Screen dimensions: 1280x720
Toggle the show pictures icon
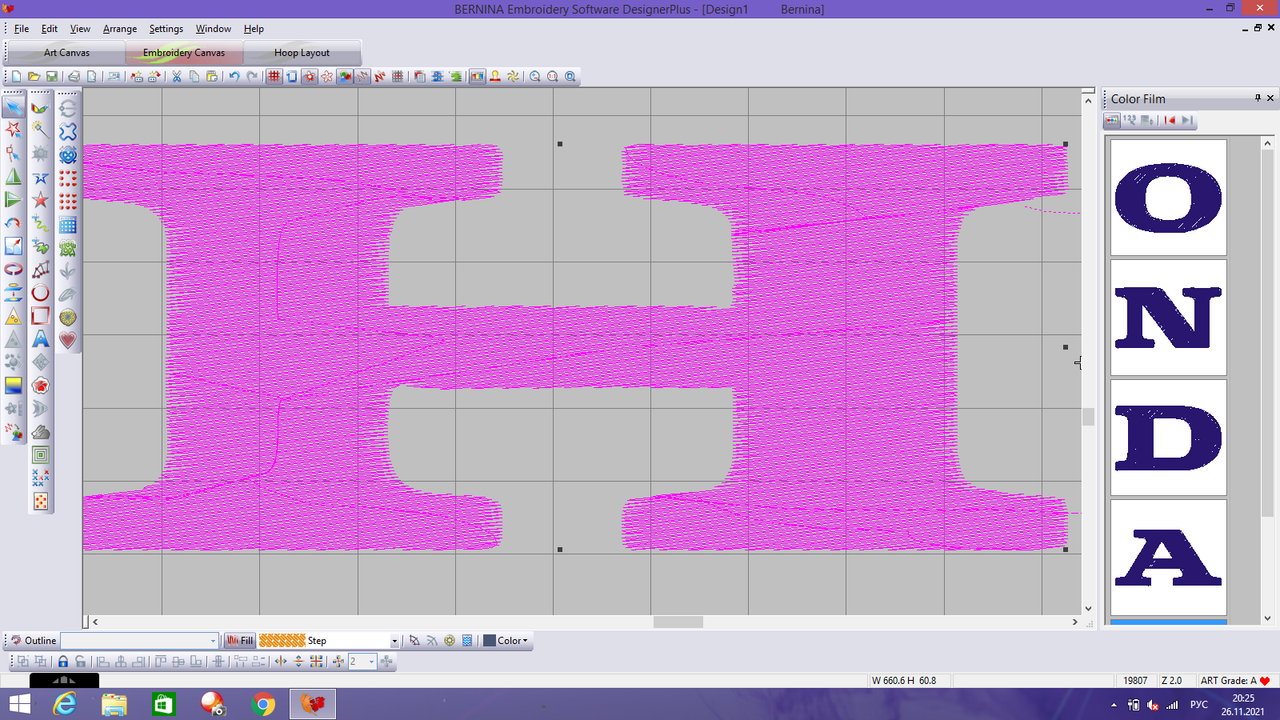[344, 76]
